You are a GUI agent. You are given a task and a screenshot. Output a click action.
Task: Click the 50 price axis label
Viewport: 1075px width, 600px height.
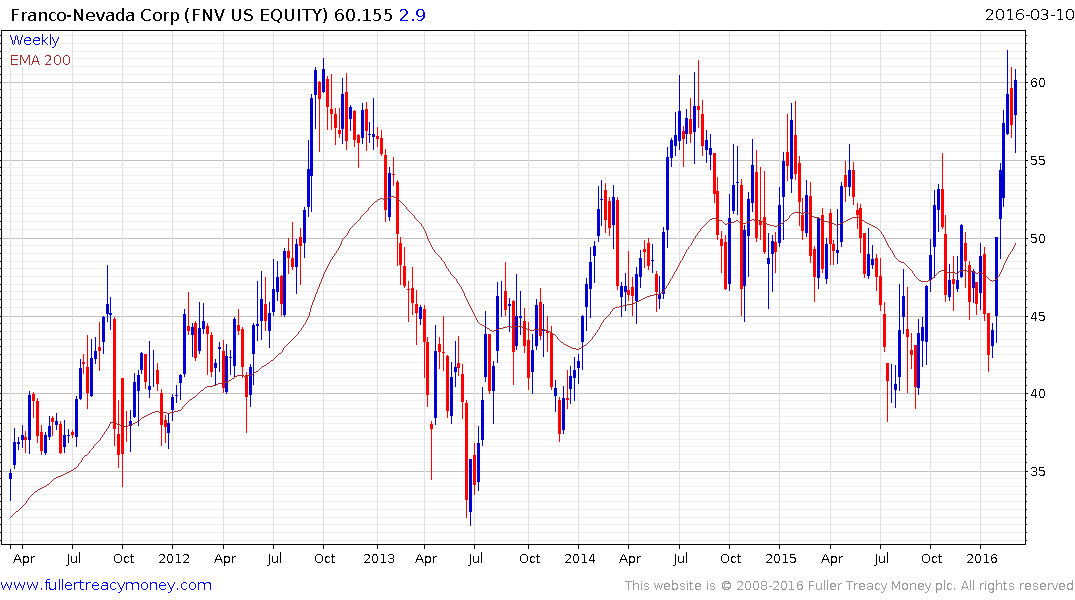click(1038, 239)
